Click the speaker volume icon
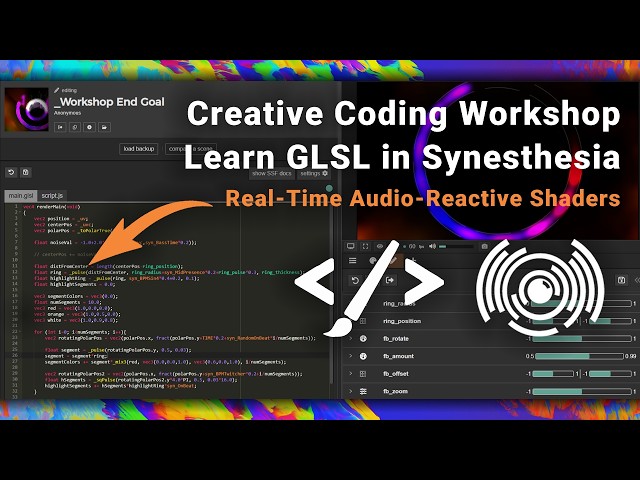Screen dimensions: 640x480 [x=432, y=246]
